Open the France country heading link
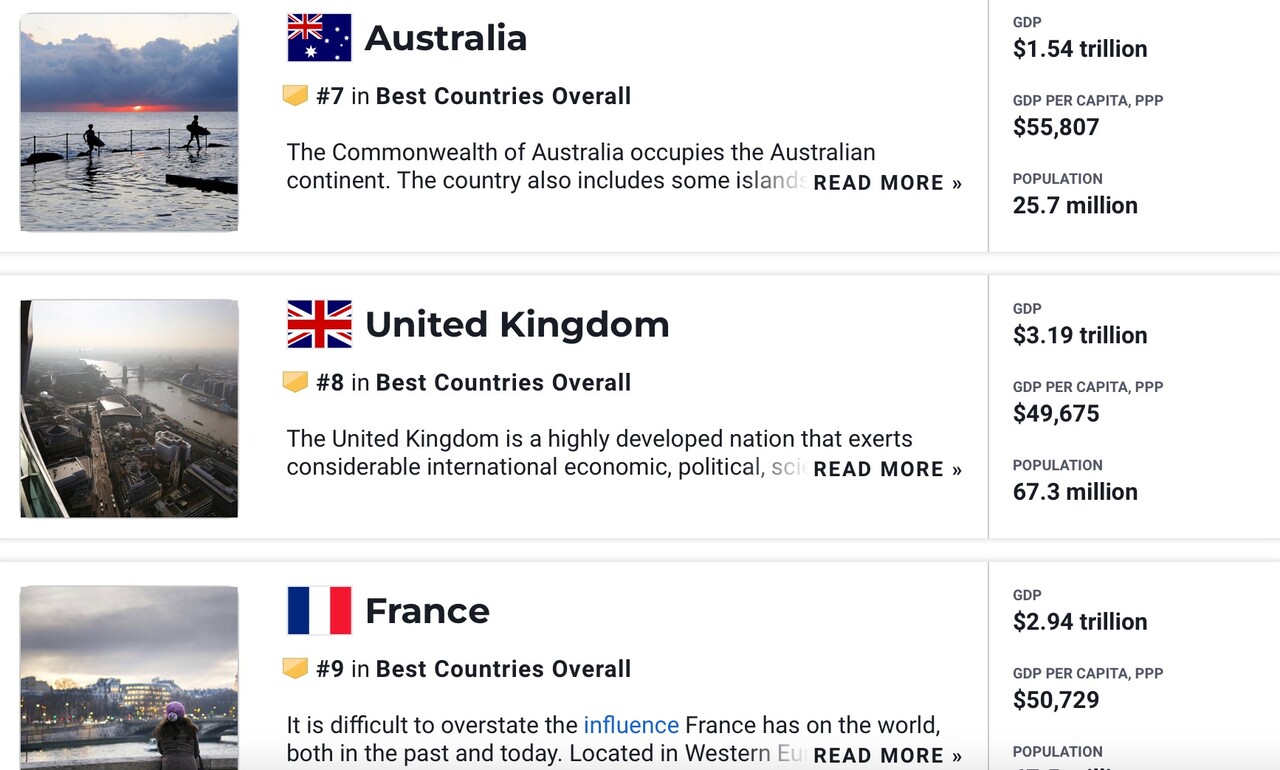The image size is (1280, 770). pyautogui.click(x=427, y=611)
